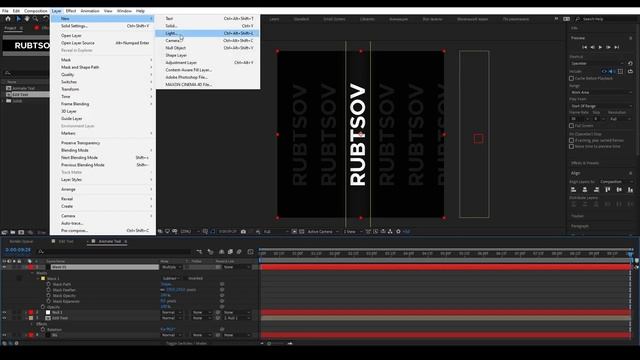Hide the Edit Text layer via its eye toggle
640x360 pixels.
click(4, 318)
